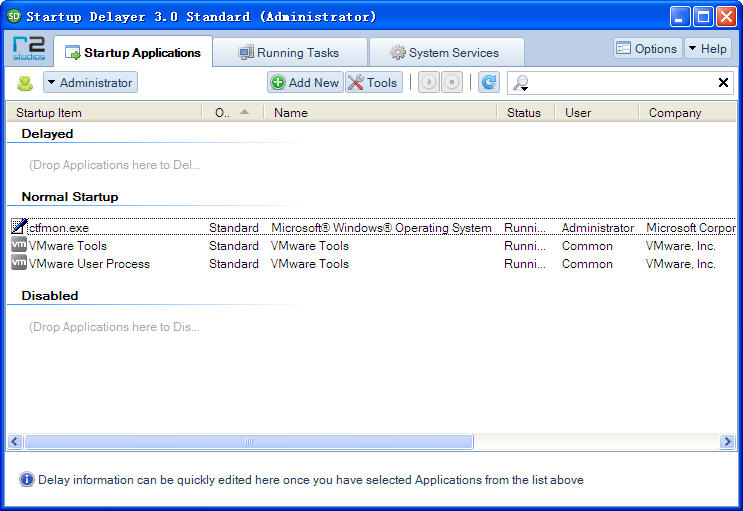Click the green user icon
This screenshot has width=743, height=511.
click(x=25, y=83)
